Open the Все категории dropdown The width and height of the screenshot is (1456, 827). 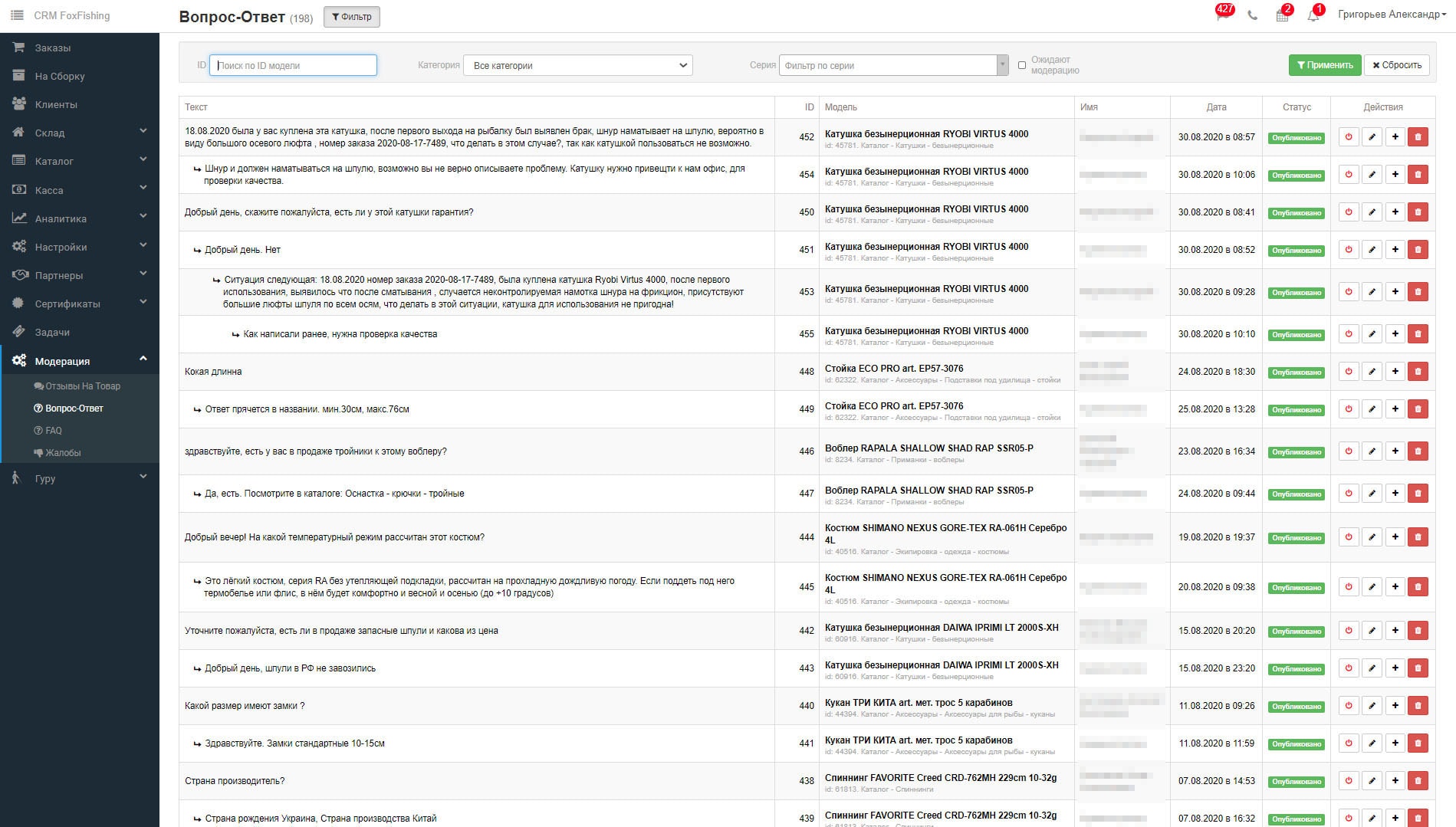tap(578, 65)
